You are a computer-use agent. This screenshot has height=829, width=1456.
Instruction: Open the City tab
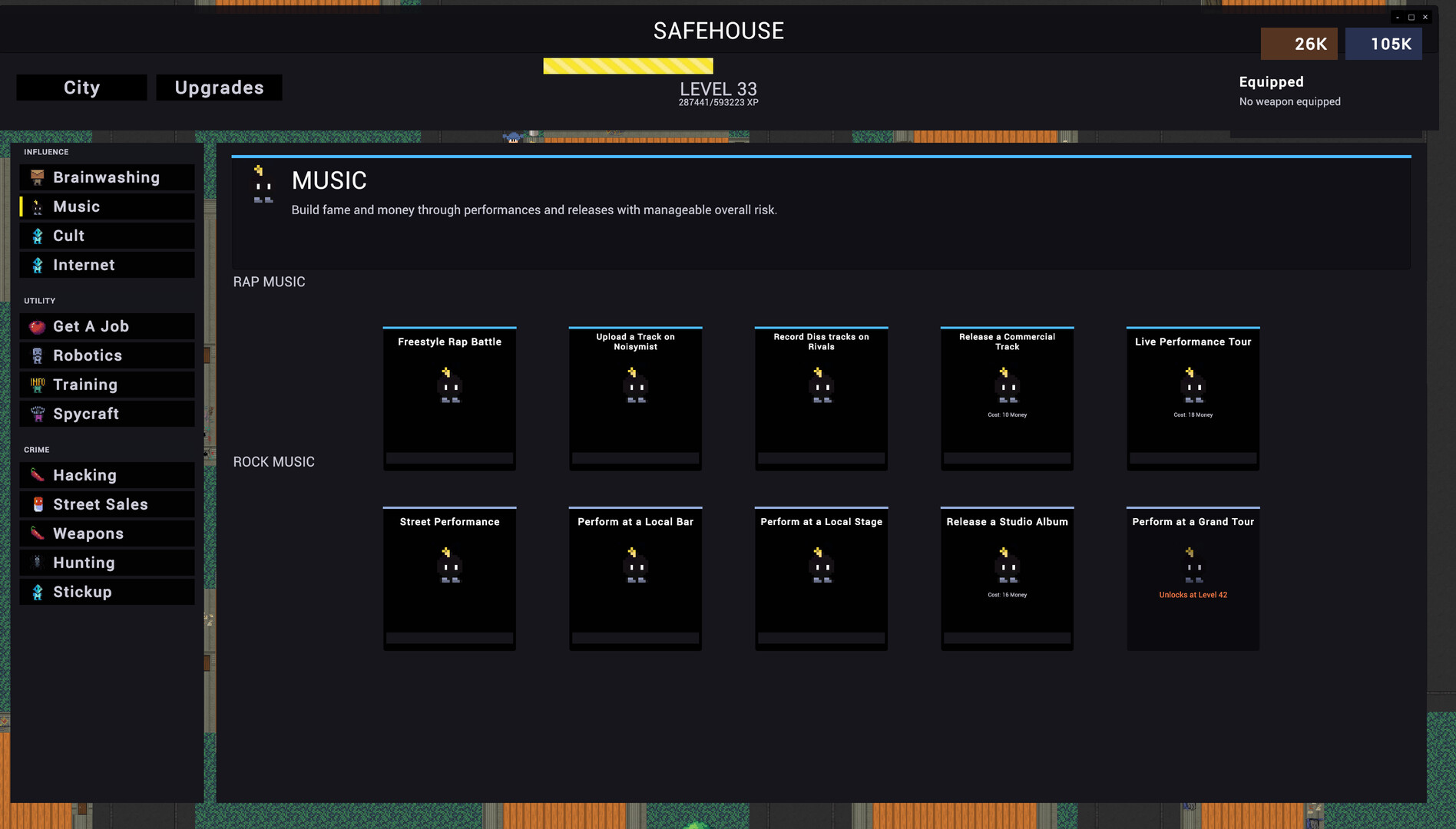(81, 88)
